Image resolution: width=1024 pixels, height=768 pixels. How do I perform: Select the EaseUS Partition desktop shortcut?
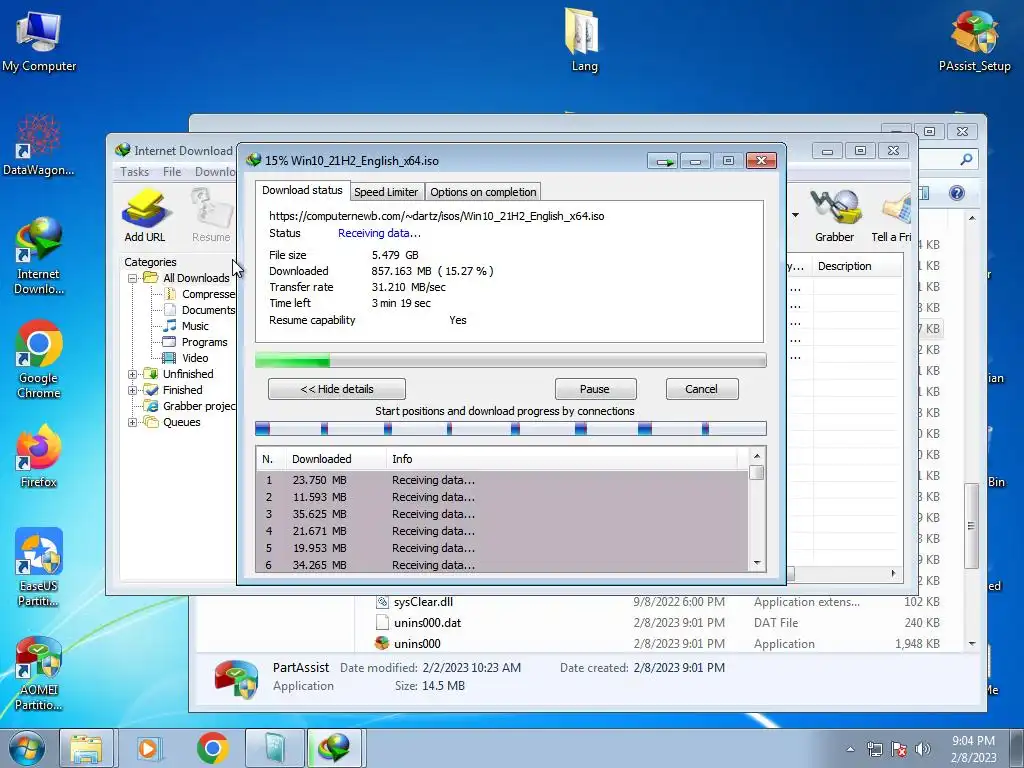39,568
